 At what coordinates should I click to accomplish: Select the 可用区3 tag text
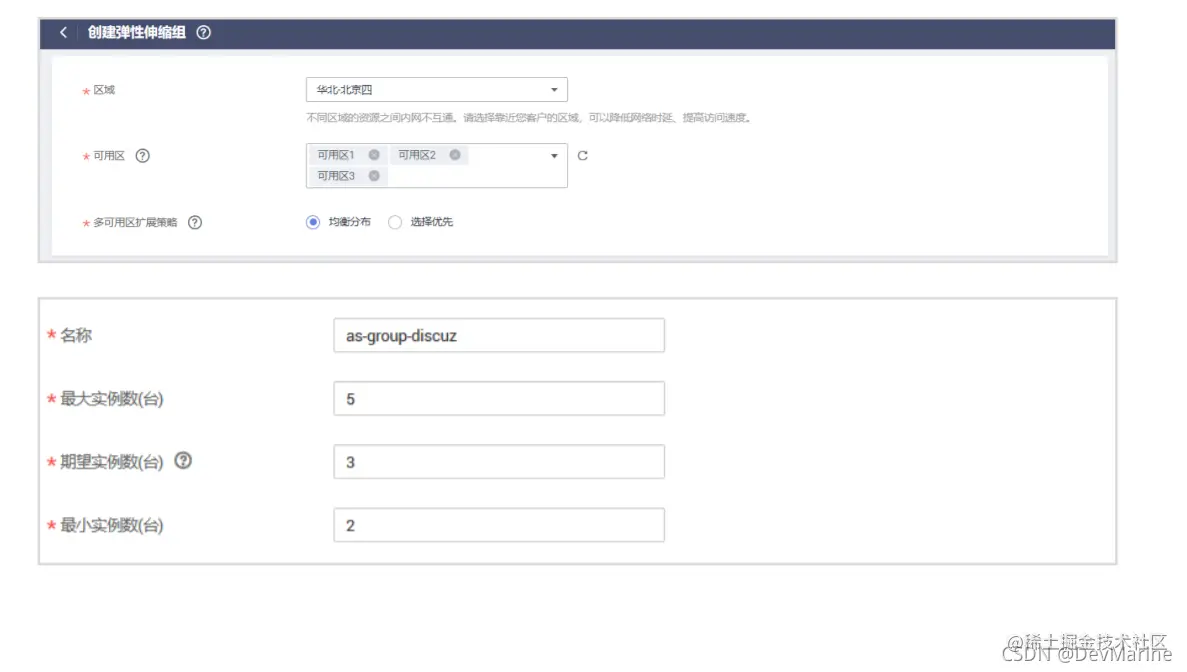[x=335, y=176]
